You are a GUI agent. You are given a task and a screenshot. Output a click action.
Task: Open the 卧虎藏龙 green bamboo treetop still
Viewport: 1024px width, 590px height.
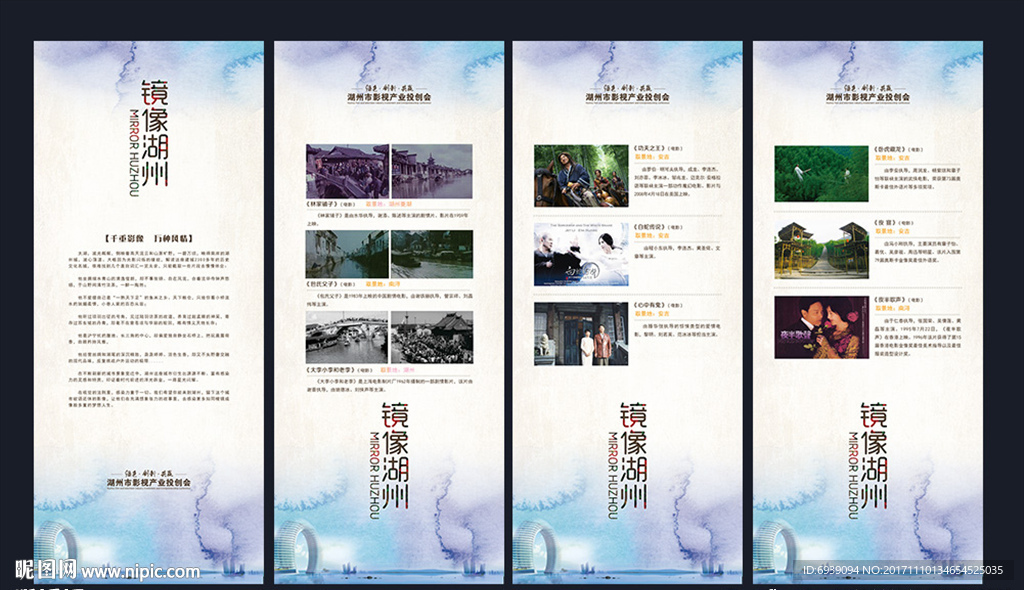click(x=822, y=174)
